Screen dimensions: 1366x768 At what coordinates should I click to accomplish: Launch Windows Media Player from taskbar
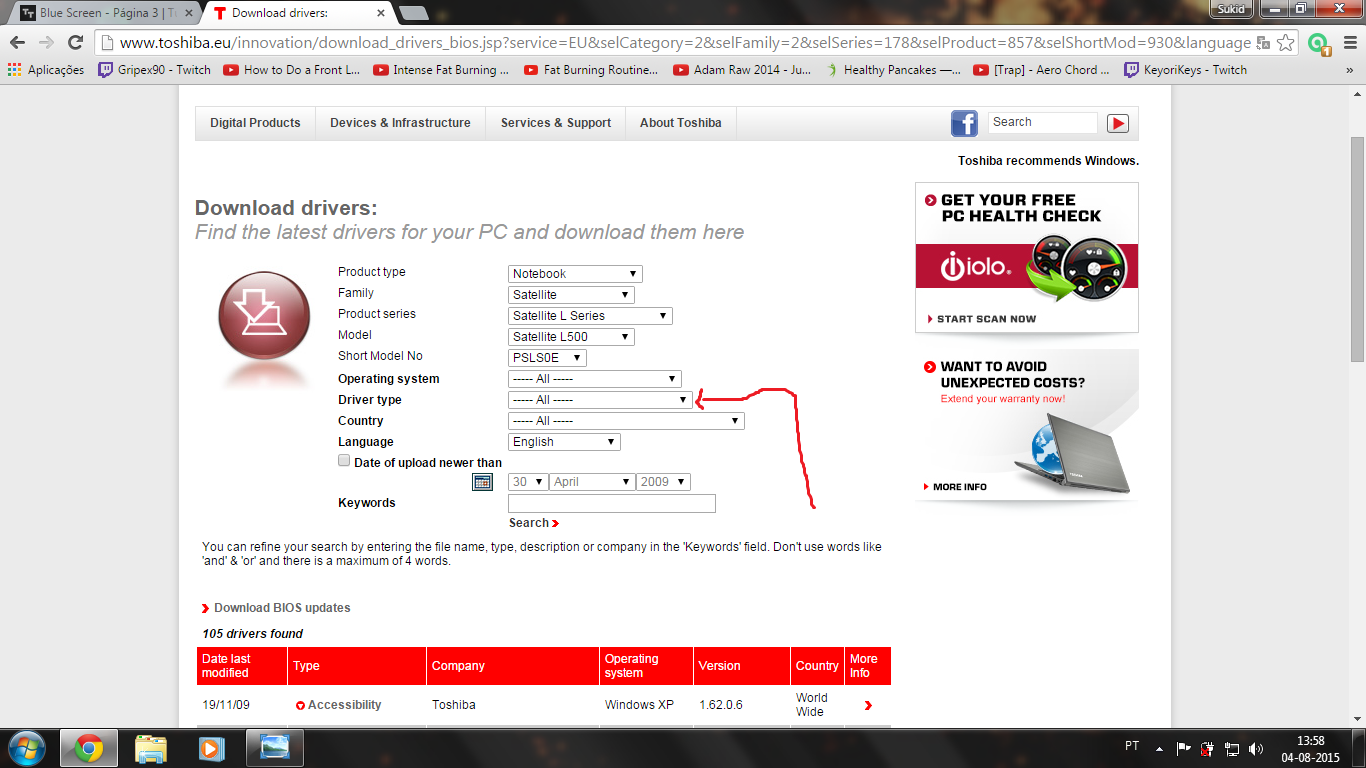210,748
